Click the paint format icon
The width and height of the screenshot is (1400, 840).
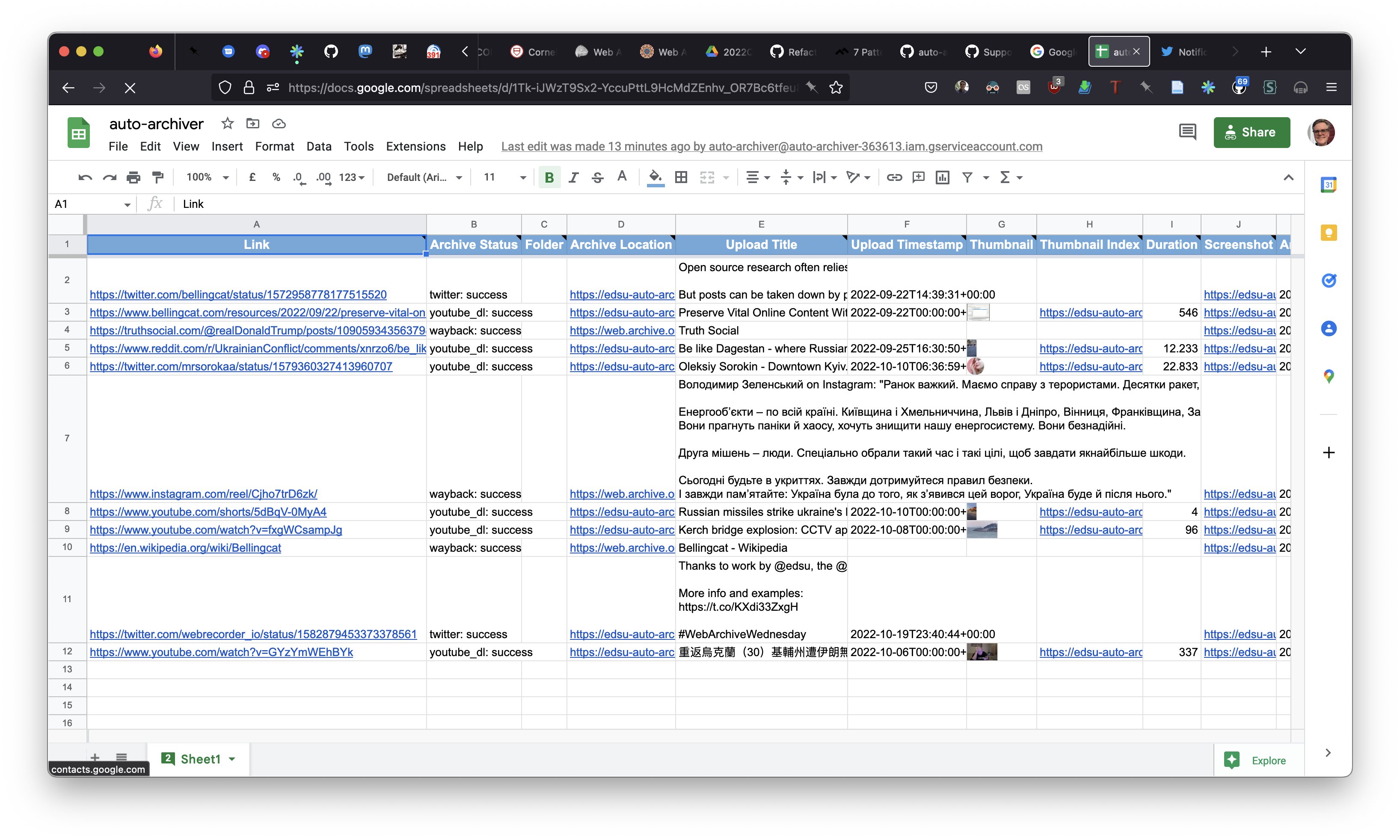158,177
